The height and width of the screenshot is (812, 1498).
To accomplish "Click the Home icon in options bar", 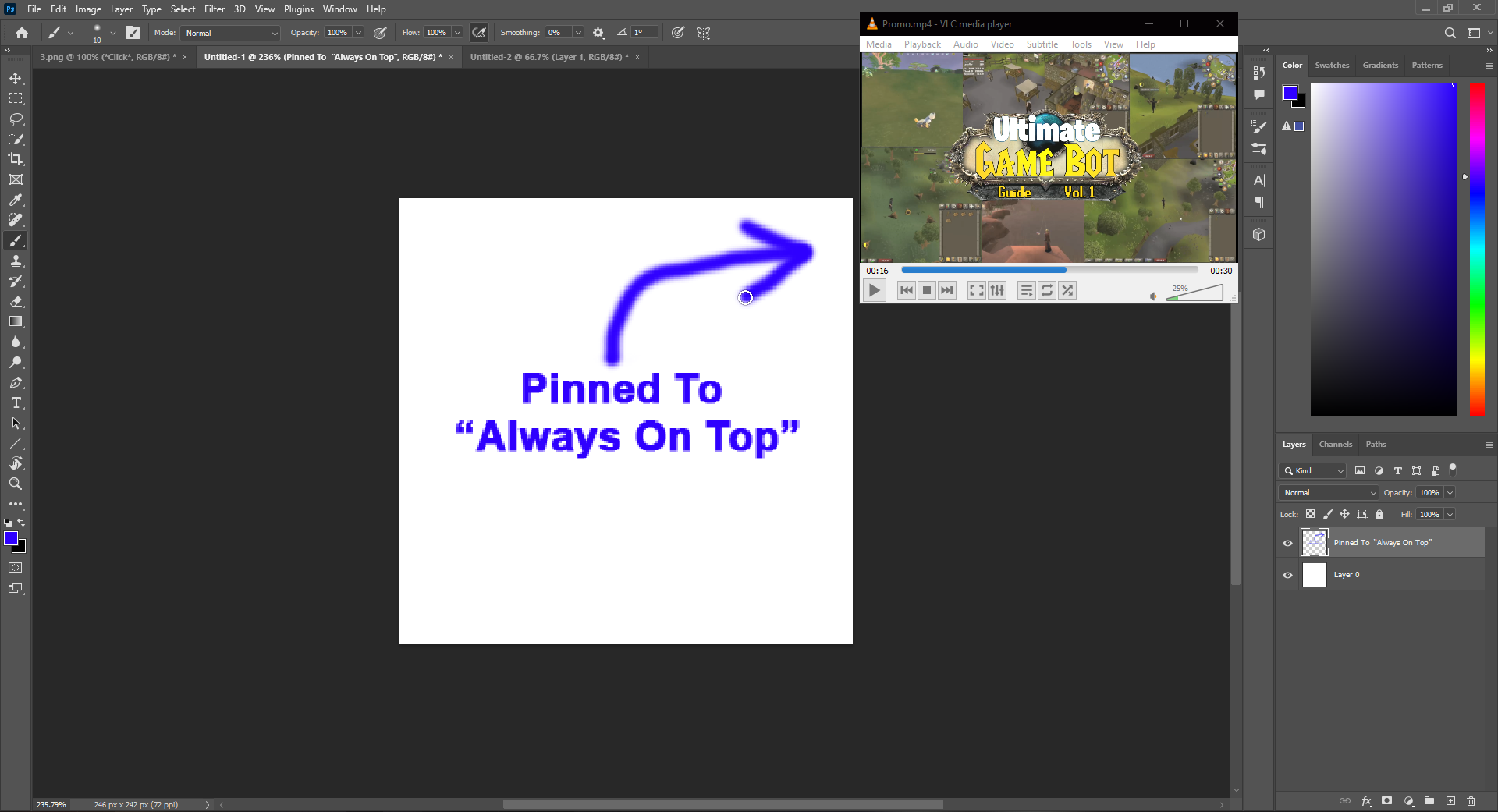I will (22, 33).
